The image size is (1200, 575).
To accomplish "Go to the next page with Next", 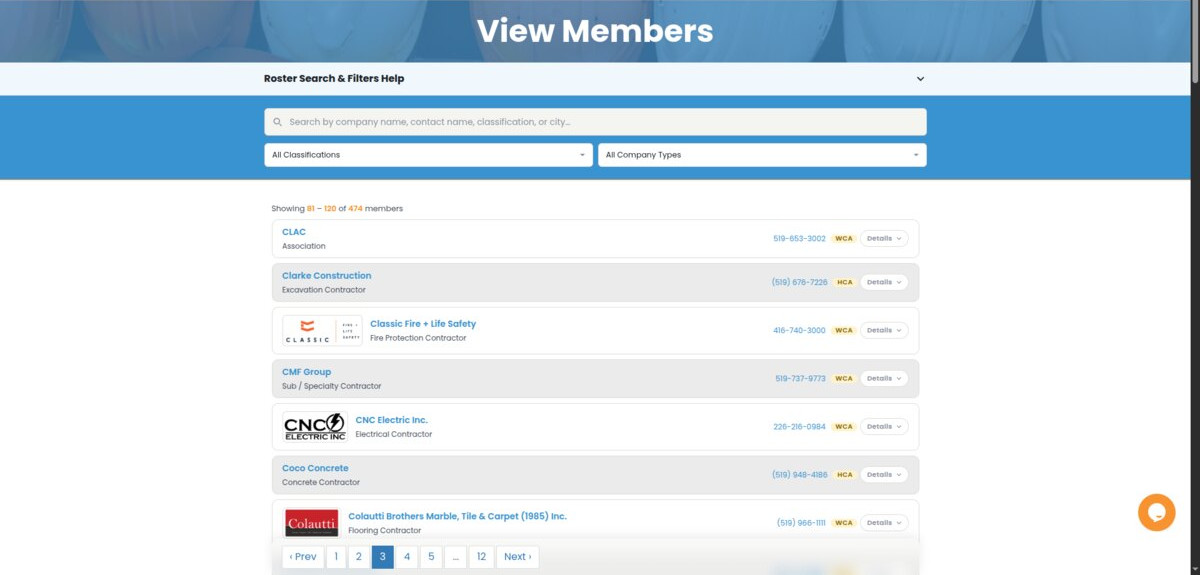I will point(517,557).
